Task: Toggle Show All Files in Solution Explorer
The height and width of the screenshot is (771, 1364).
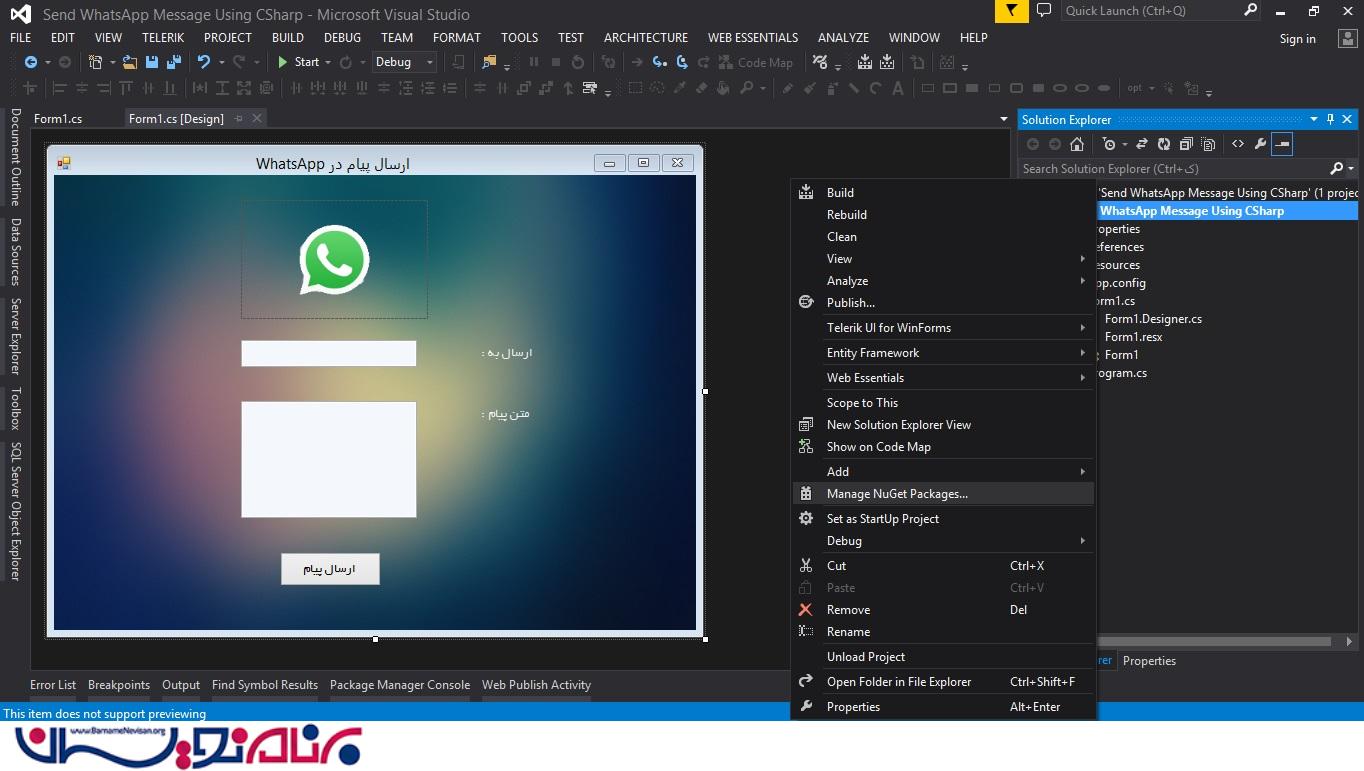Action: (x=1208, y=144)
